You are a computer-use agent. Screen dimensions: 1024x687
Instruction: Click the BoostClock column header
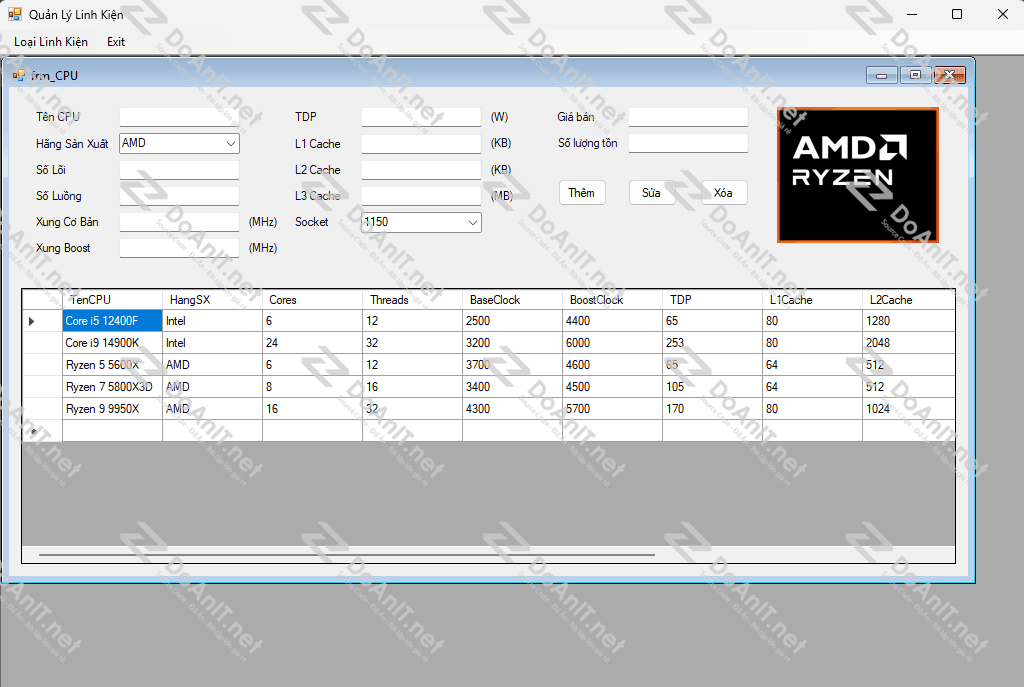612,300
